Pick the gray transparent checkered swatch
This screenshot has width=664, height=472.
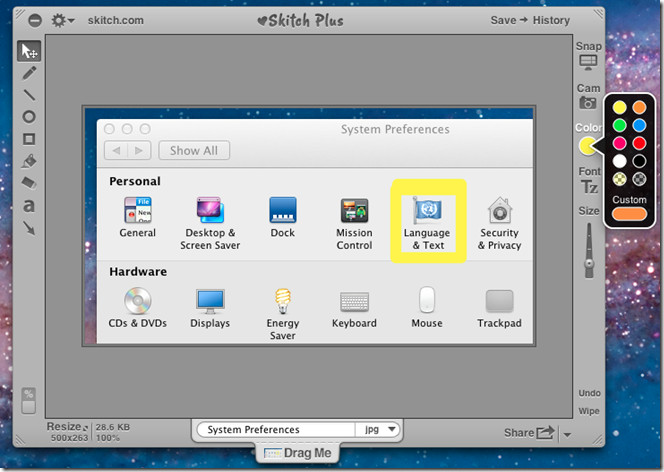pos(639,179)
